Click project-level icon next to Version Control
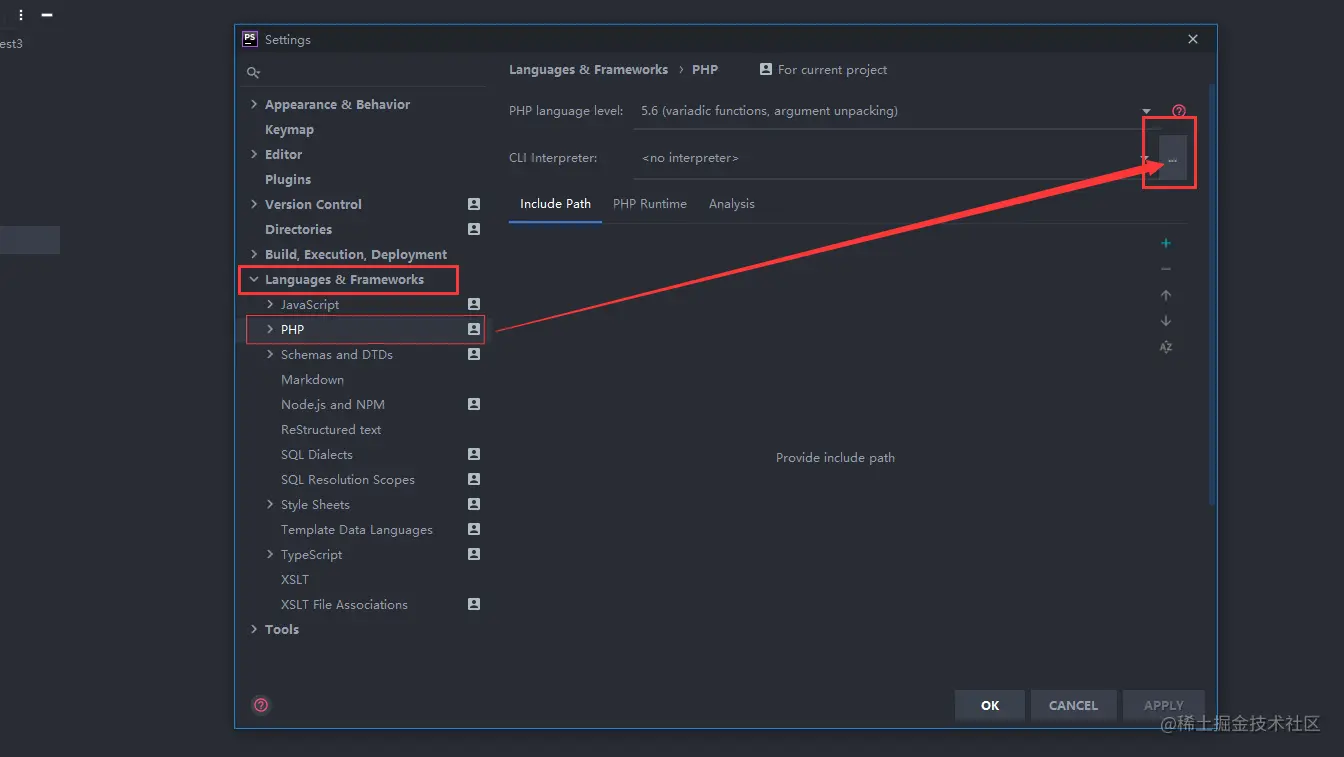This screenshot has height=757, width=1344. pyautogui.click(x=474, y=204)
